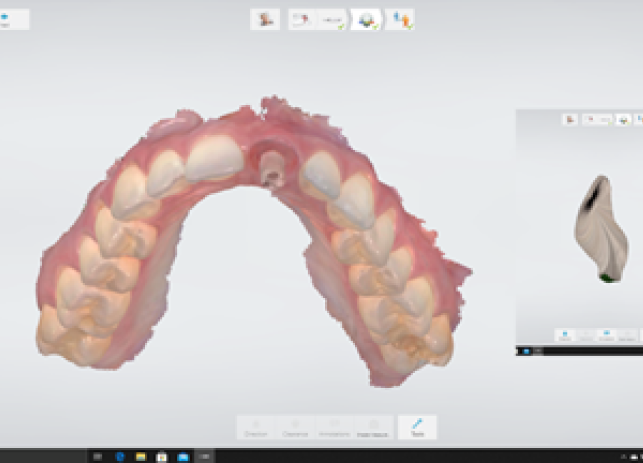The image size is (643, 463).
Task: Open the Tools panel in bottom toolbar
Action: 417,427
